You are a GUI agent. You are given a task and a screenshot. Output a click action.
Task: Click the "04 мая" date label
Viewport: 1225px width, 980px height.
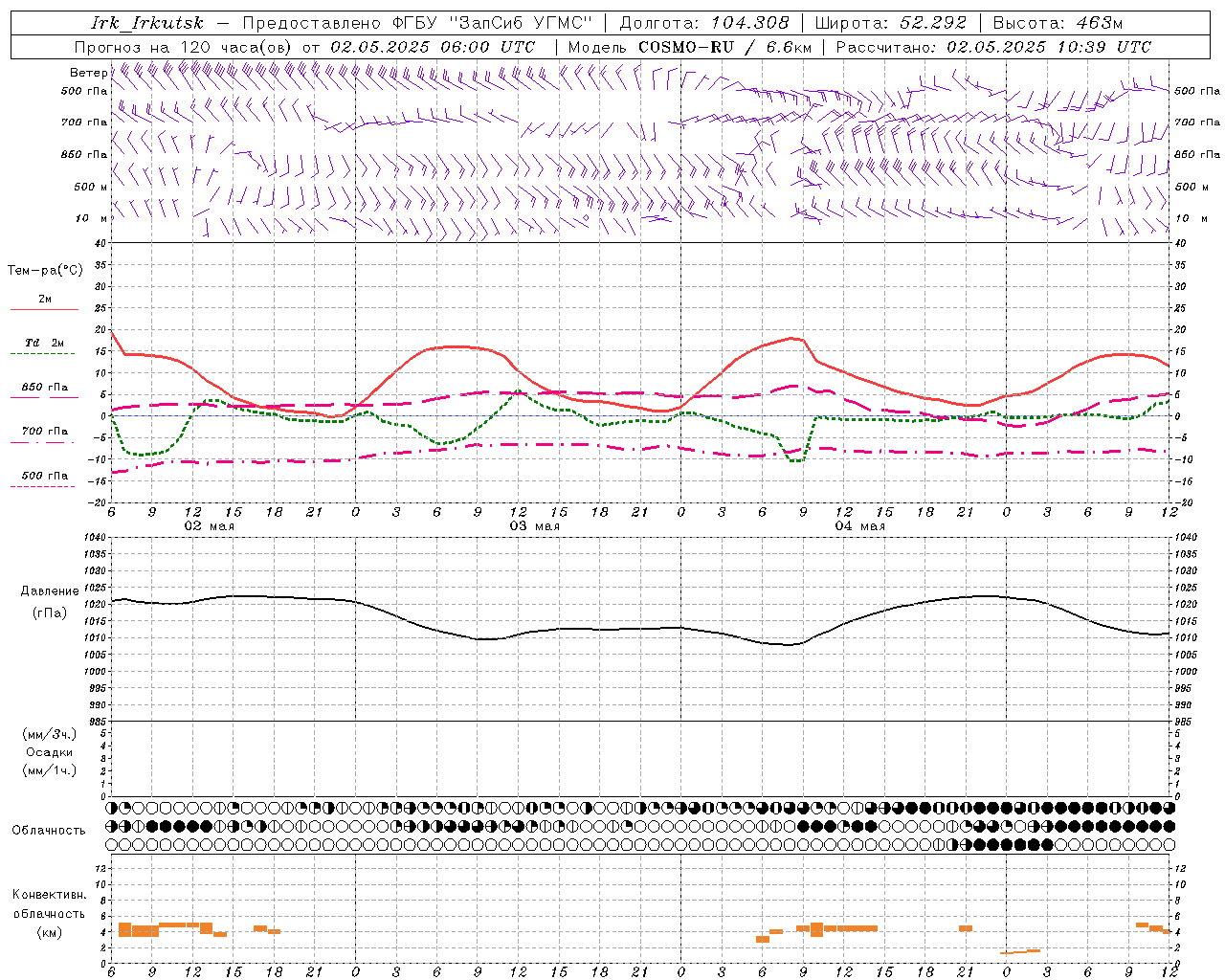coord(860,526)
